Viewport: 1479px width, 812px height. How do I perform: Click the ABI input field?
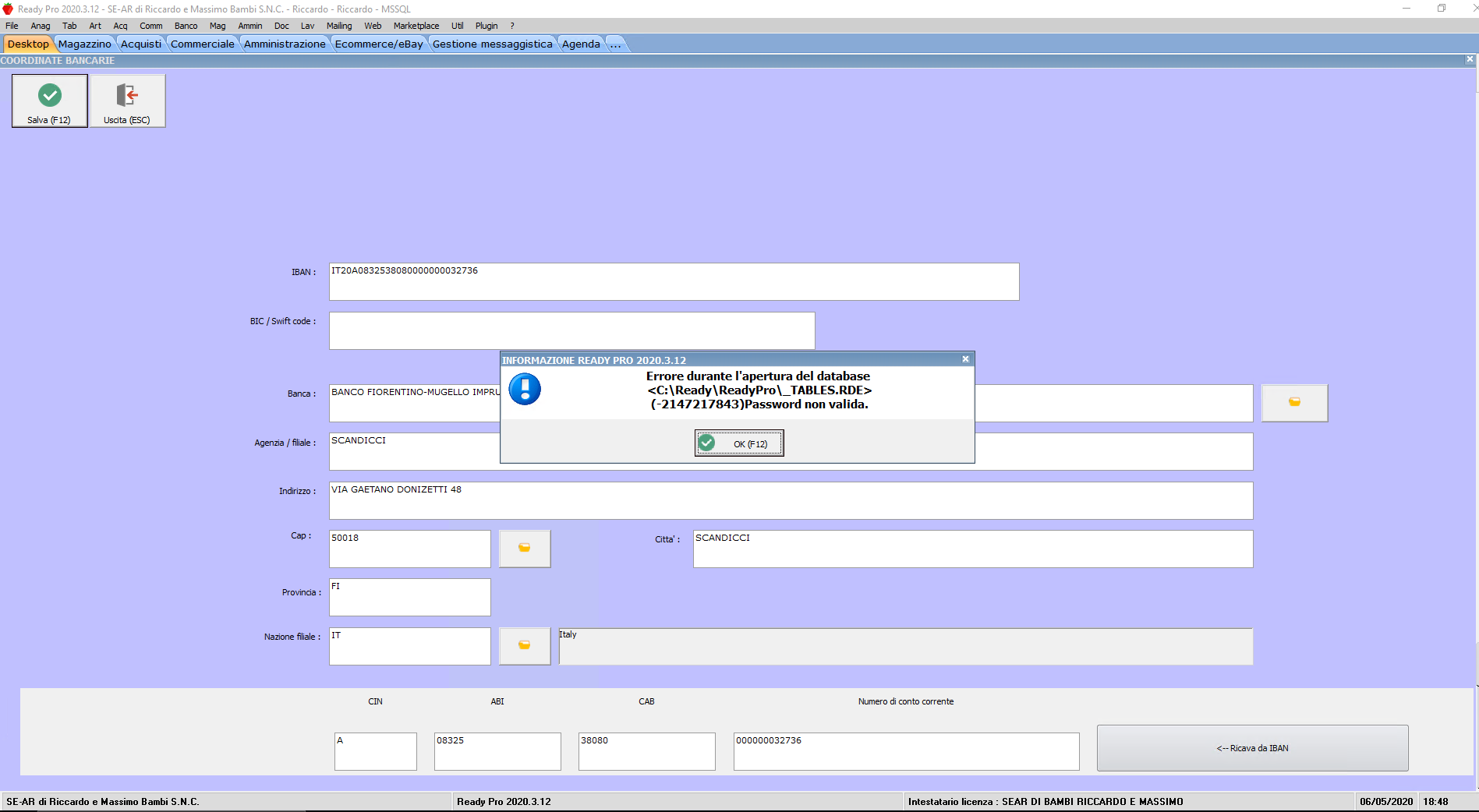497,751
